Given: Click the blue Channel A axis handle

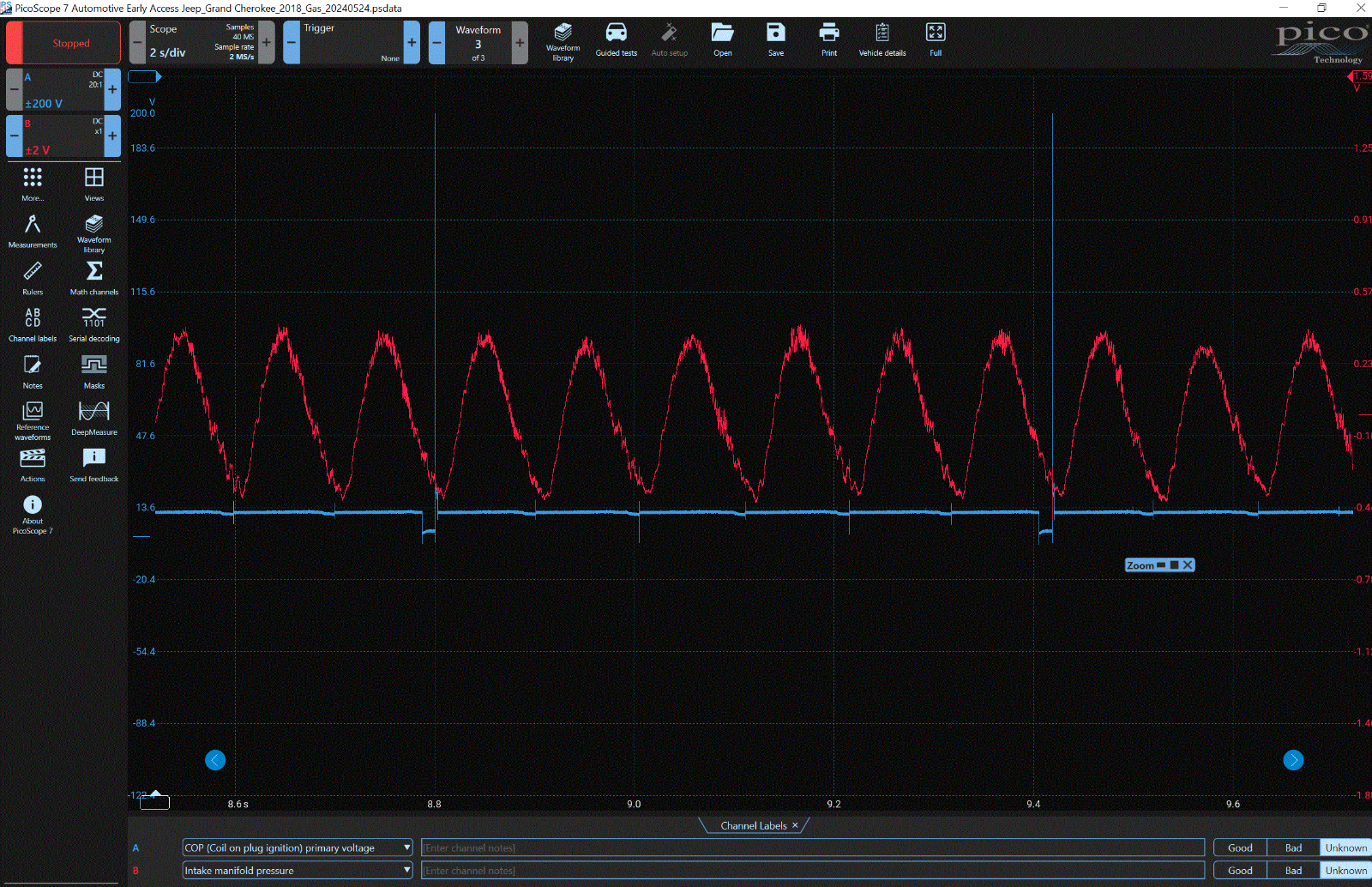Looking at the screenshot, I should (144, 76).
